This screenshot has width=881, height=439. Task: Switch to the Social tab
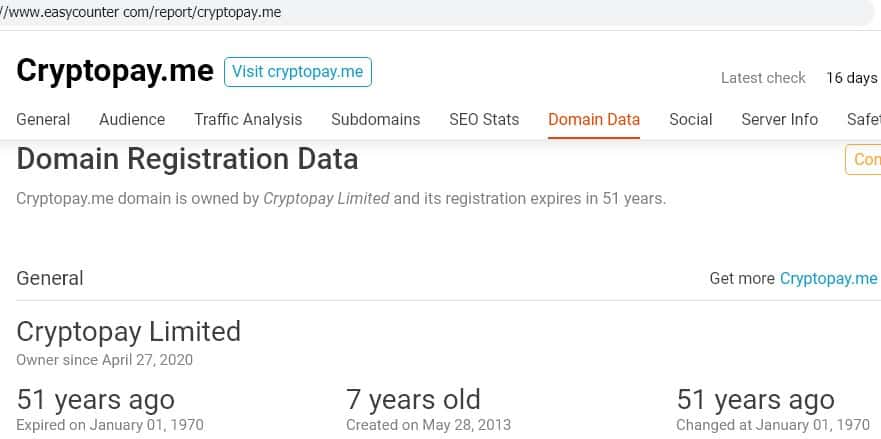click(691, 119)
